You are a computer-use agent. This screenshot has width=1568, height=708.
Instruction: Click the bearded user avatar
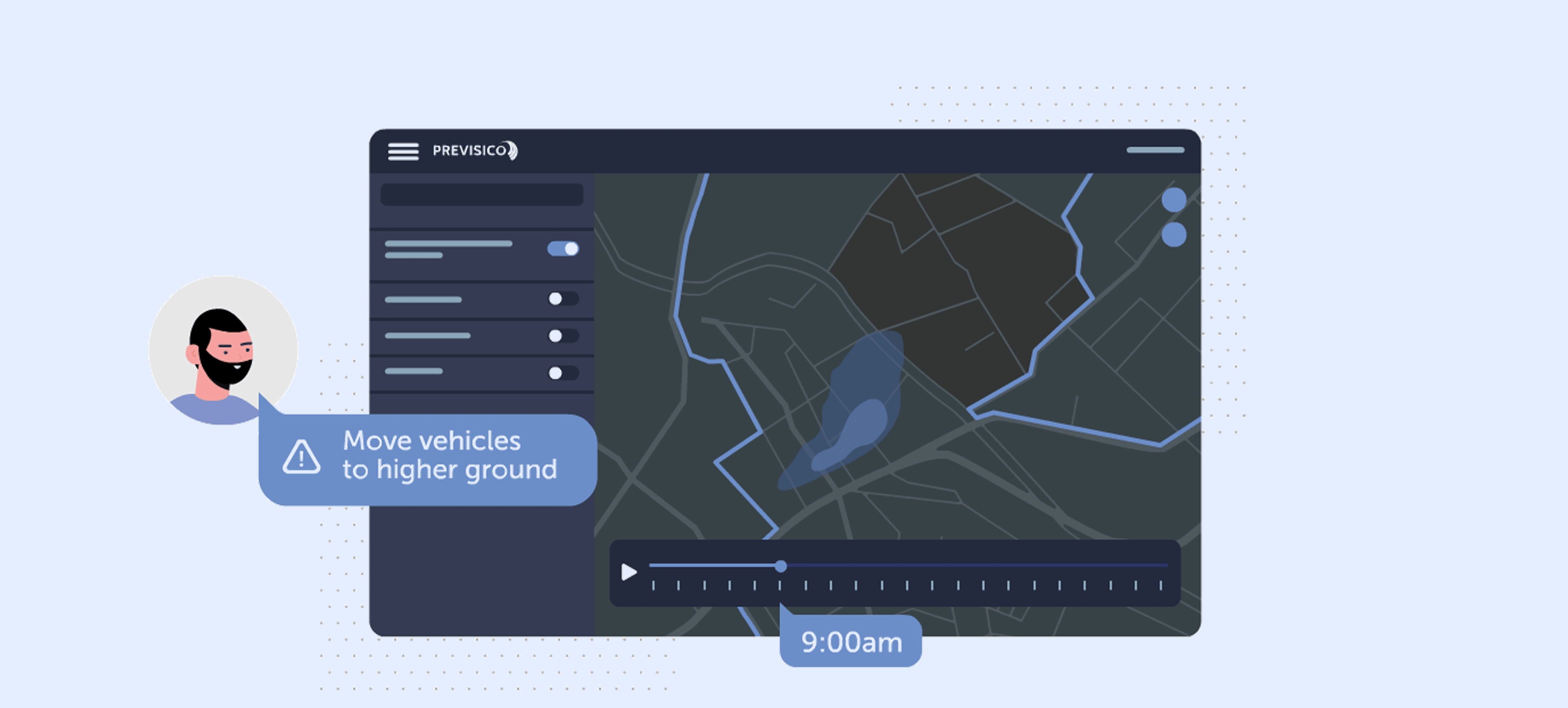(x=223, y=350)
